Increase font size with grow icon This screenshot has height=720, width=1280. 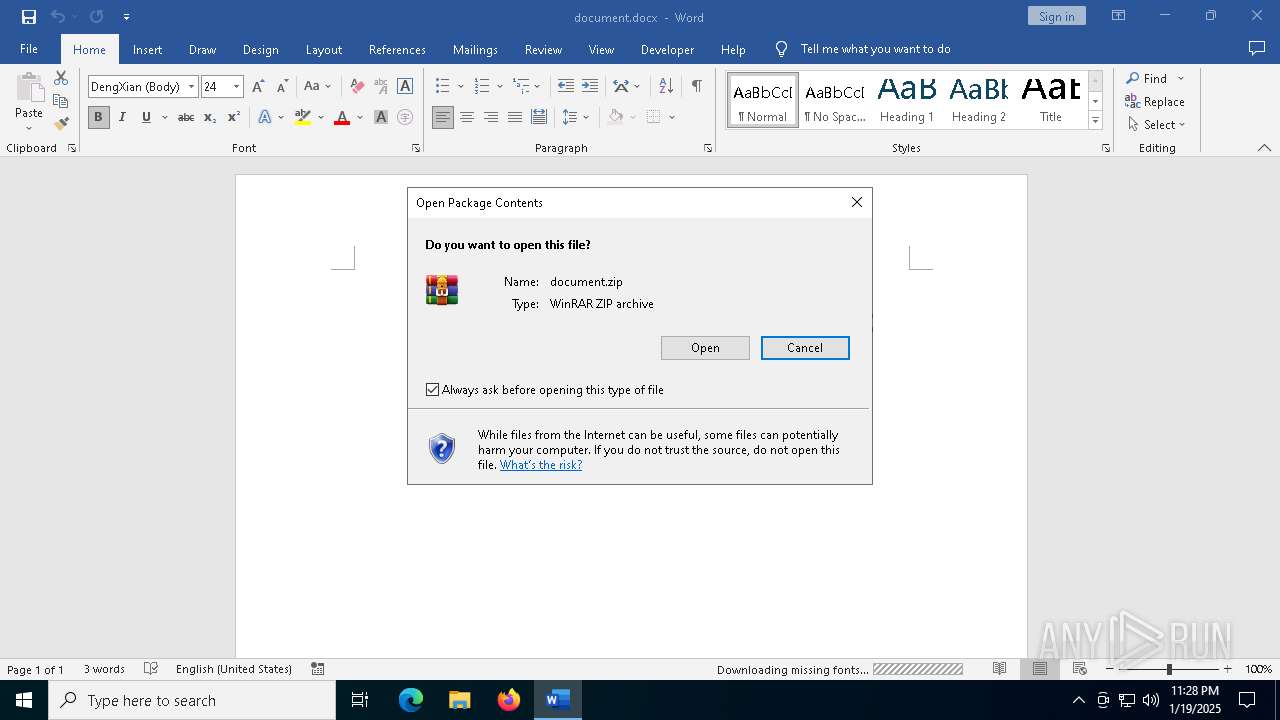[258, 87]
